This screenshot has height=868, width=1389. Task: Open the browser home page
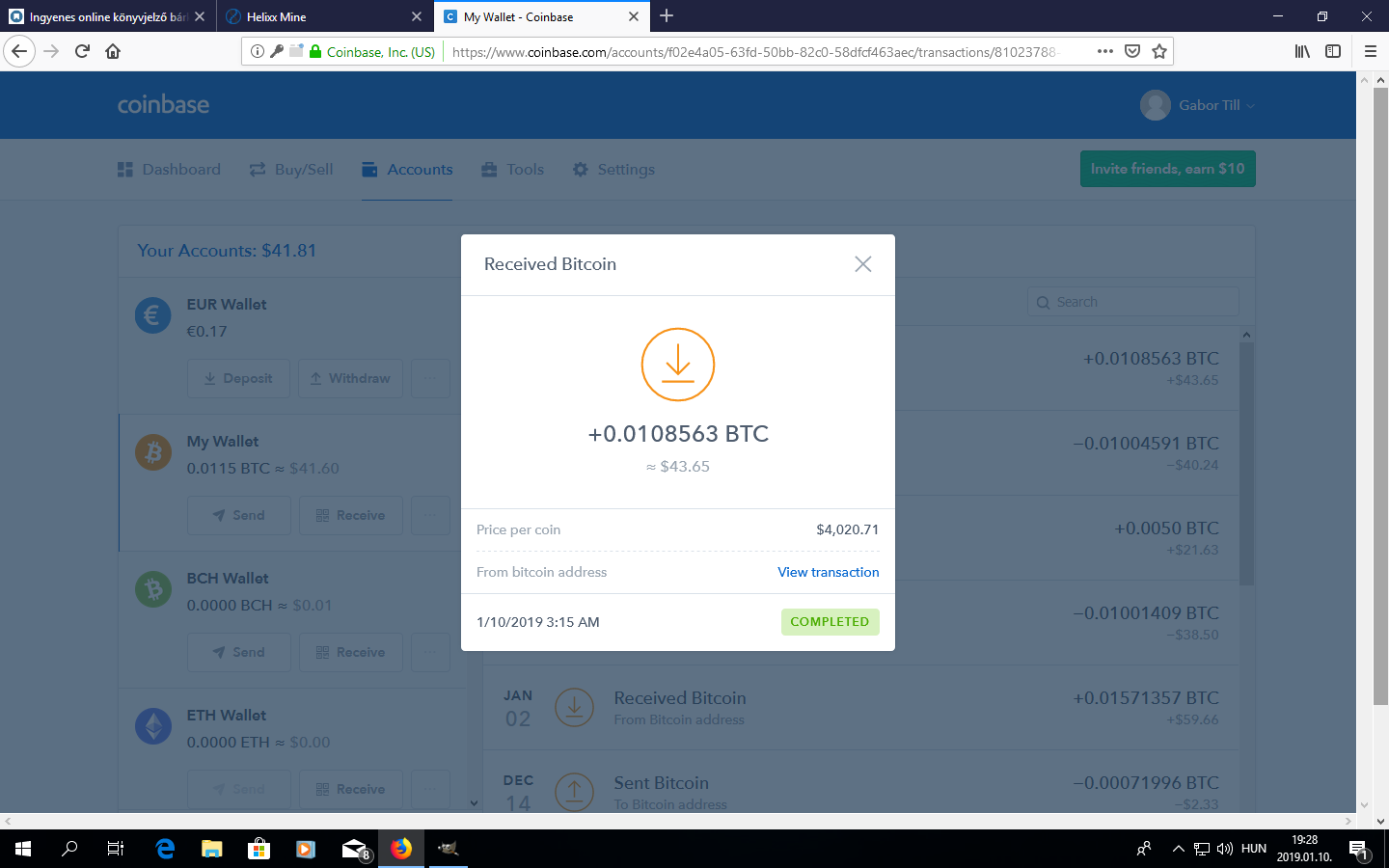coord(113,51)
